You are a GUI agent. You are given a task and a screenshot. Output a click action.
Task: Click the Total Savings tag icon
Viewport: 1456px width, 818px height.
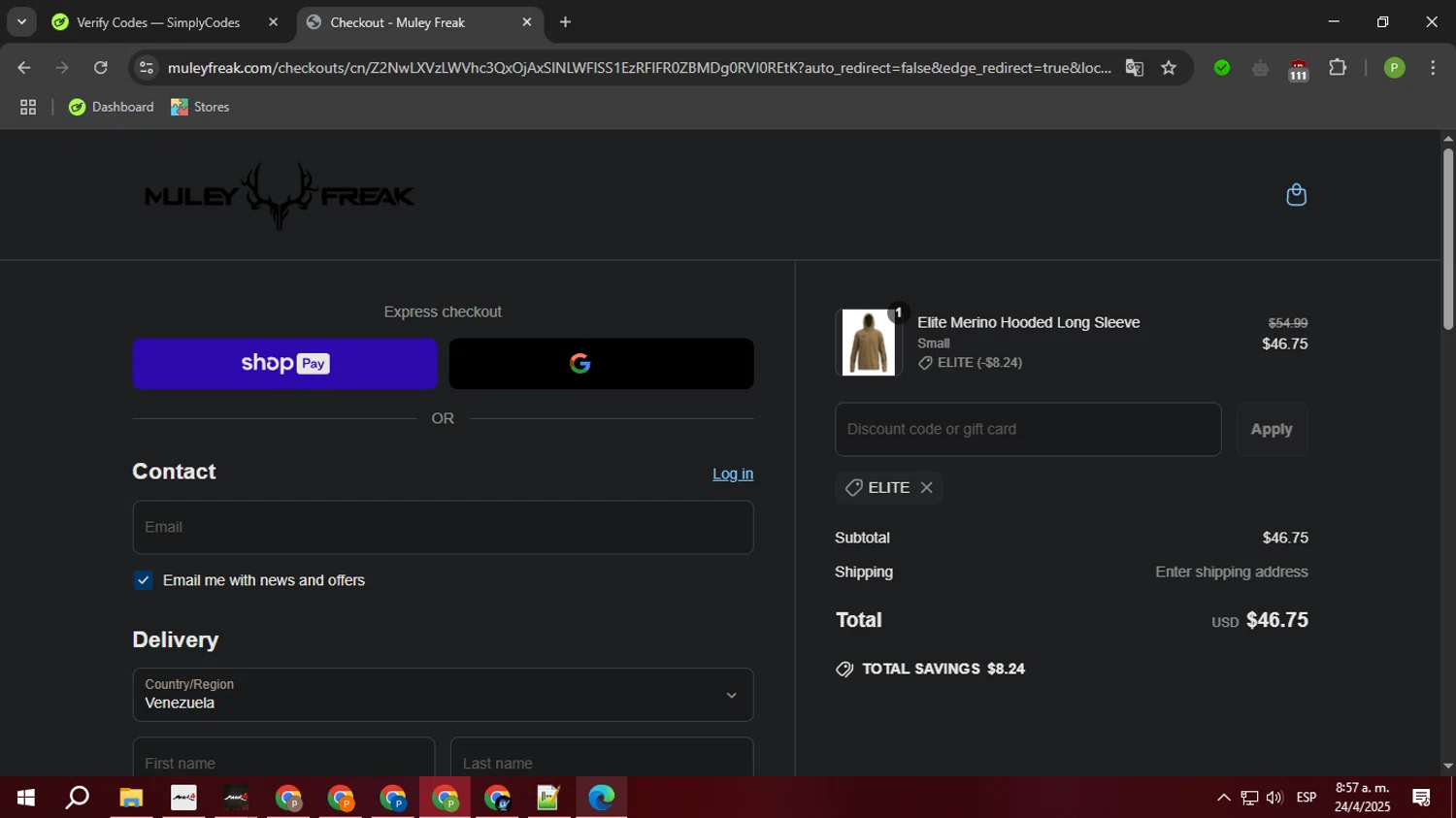(x=844, y=669)
